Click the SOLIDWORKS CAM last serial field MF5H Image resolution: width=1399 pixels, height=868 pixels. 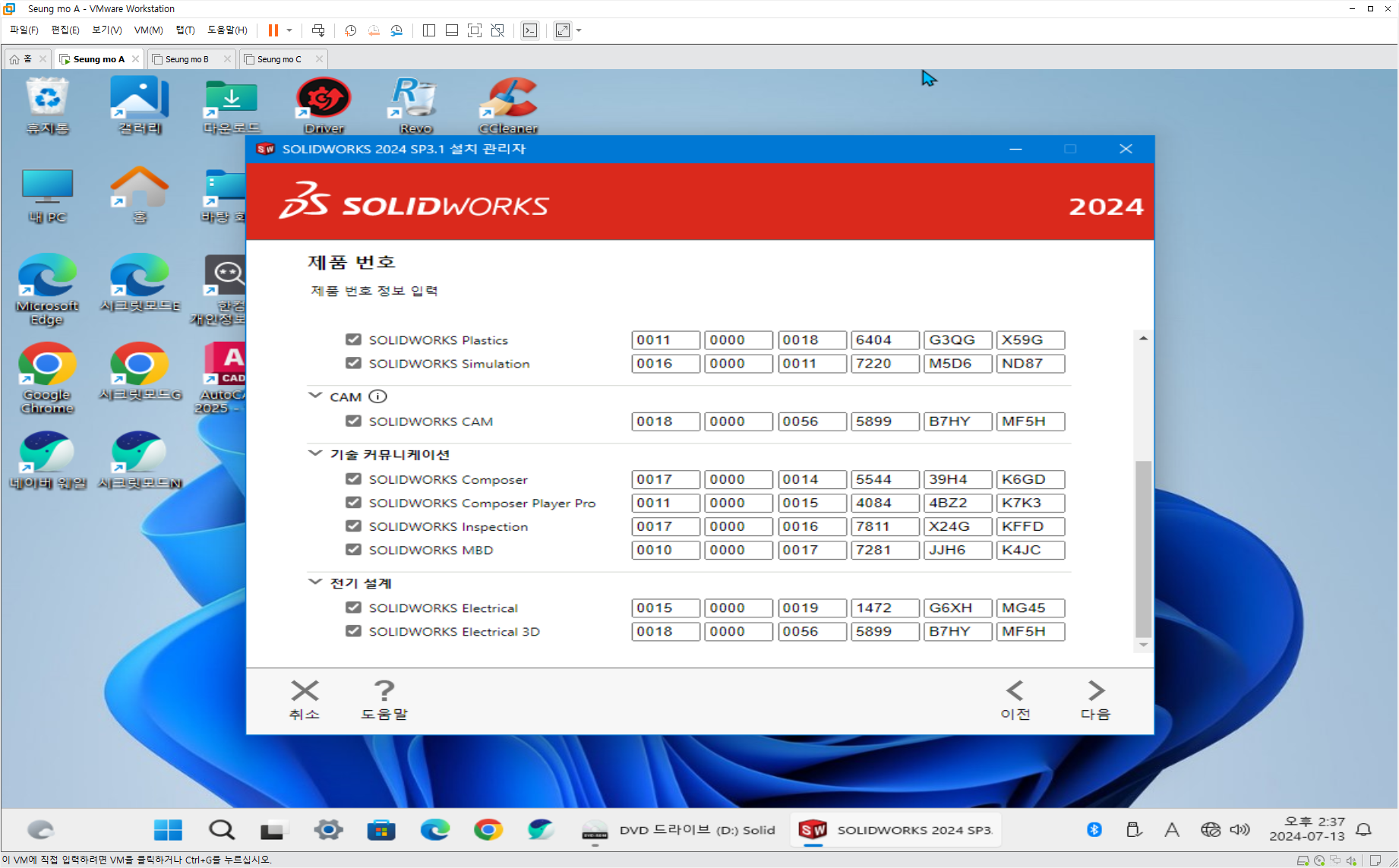point(1031,421)
